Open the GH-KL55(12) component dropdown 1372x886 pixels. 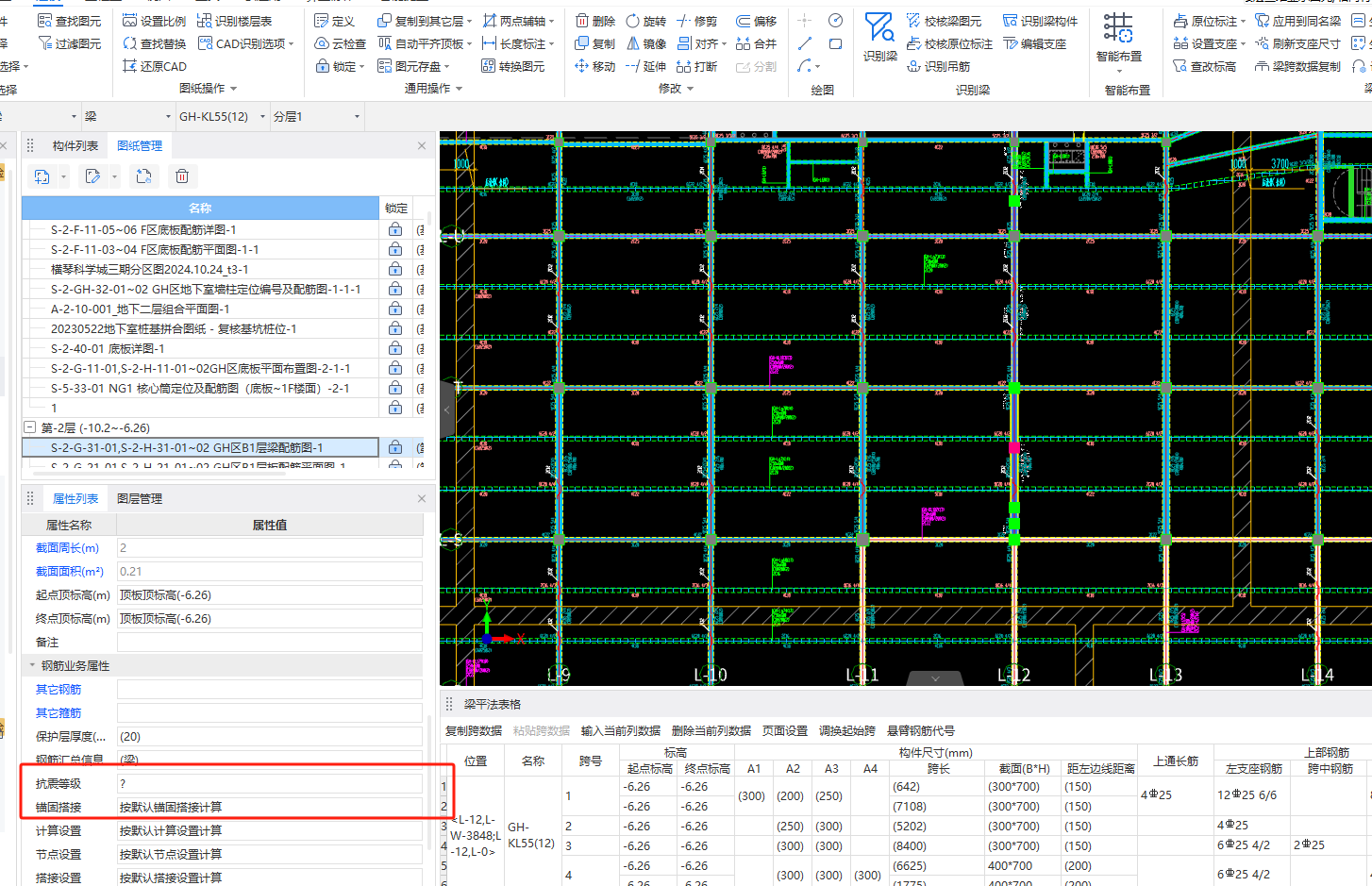coord(262,117)
